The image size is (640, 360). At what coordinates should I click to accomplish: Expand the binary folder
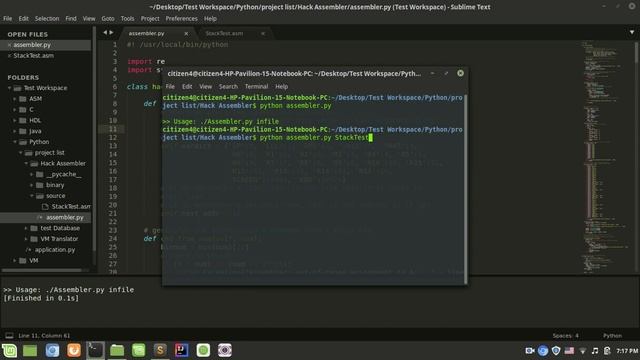pos(31,185)
